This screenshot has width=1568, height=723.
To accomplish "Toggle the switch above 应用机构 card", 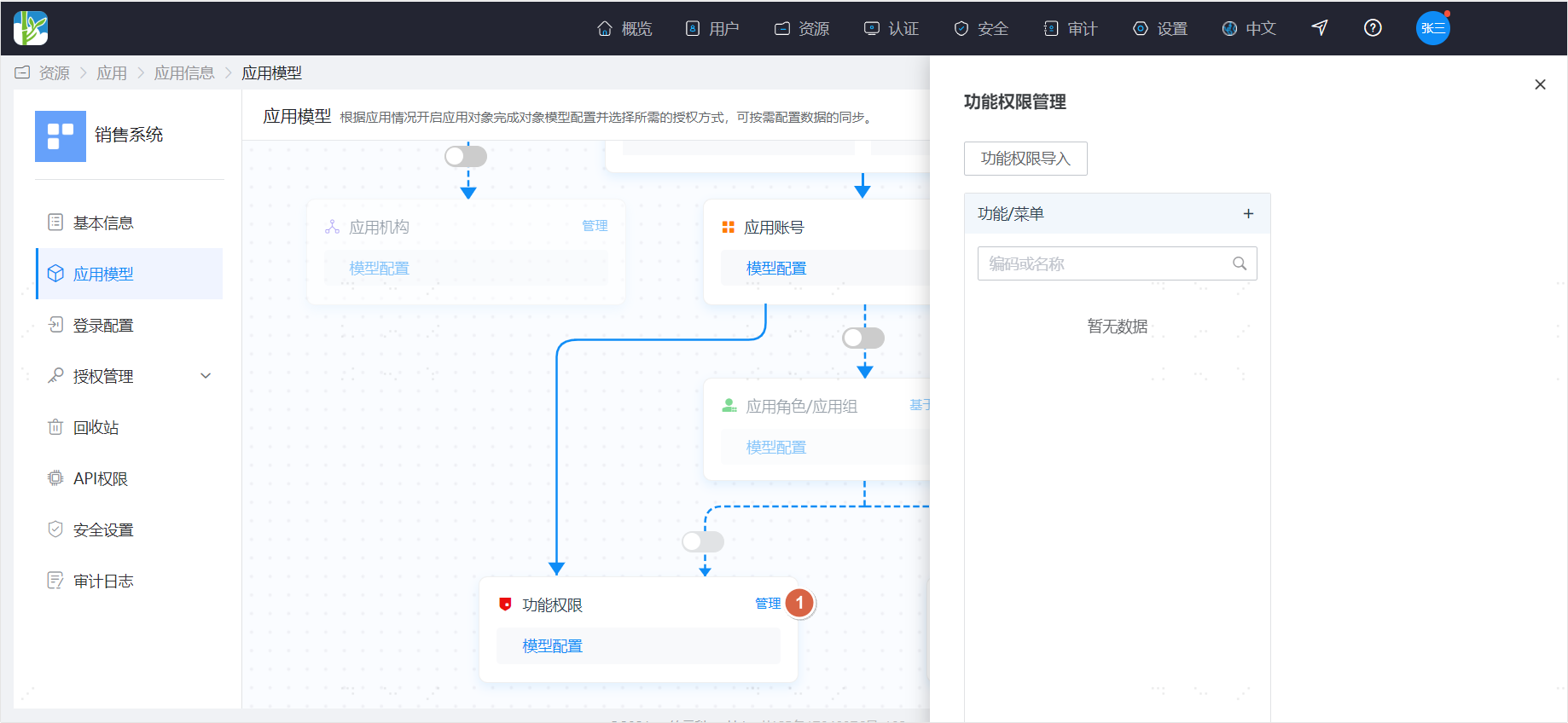I will (x=466, y=156).
